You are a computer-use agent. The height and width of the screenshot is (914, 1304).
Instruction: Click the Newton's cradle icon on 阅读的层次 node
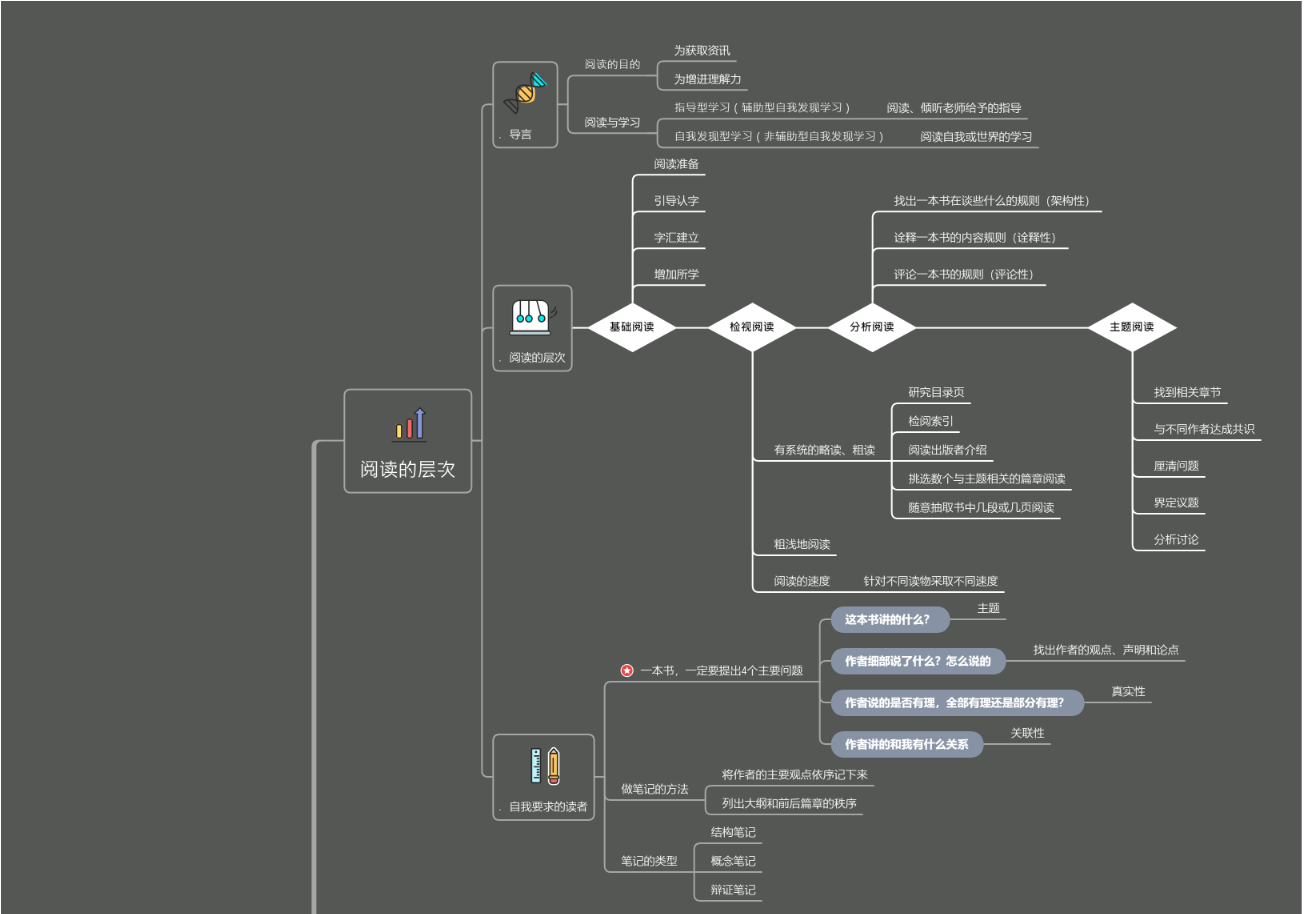(x=532, y=317)
